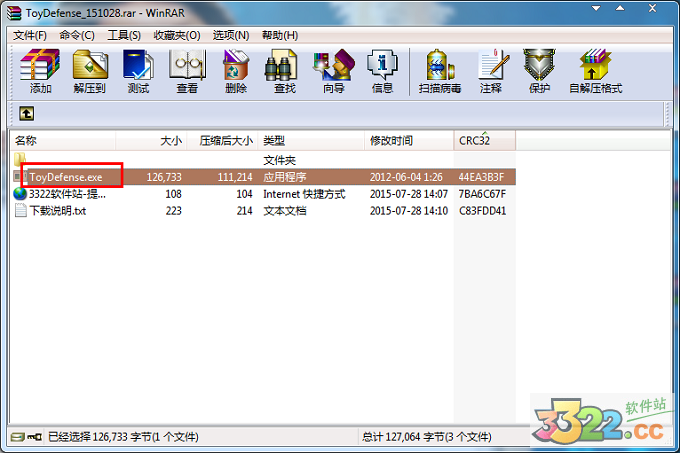This screenshot has height=453, width=680.
Task: Maximize window with the up-arrow title button
Action: [620, 8]
